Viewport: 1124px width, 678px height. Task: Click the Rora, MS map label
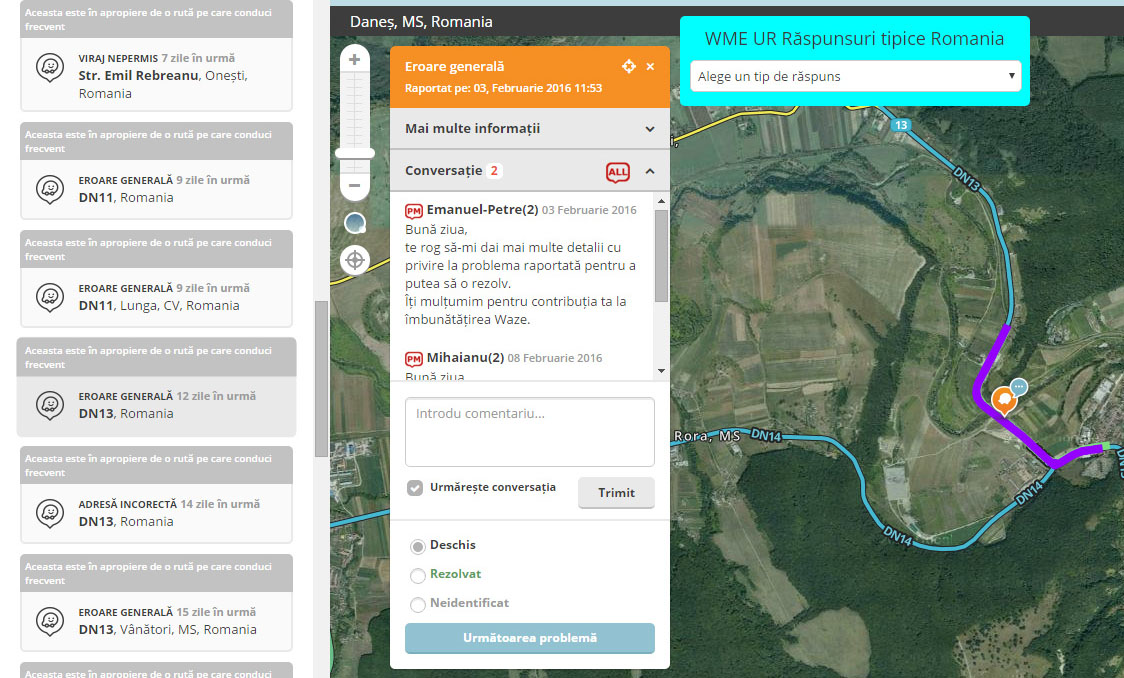[707, 436]
